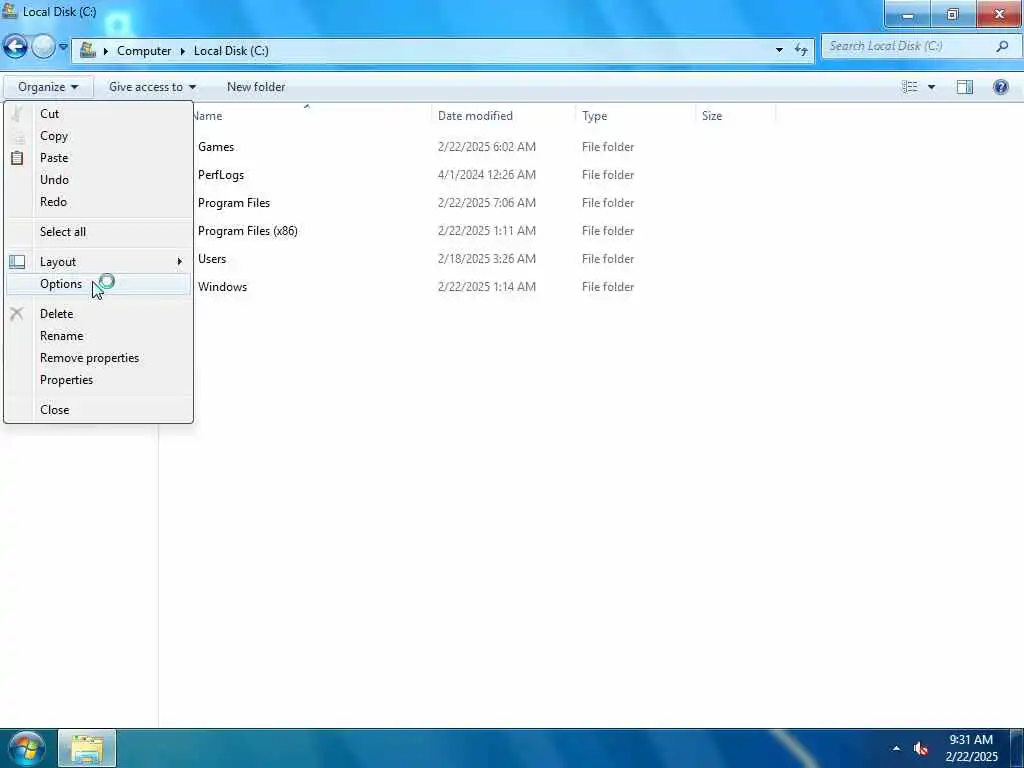Refresh the Local Disk (C:) view
Screen dimensions: 1024x768
(801, 50)
